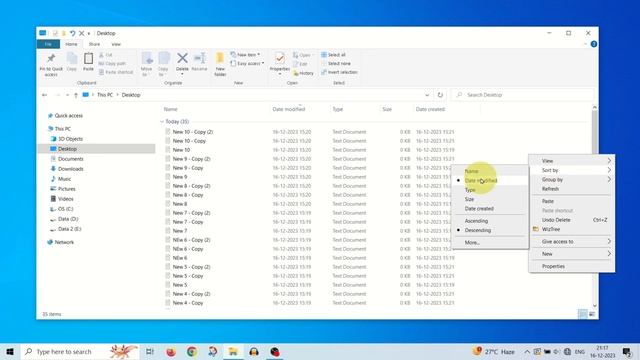Collapse the Today (35) group
Screen dimensions: 640x360
click(x=162, y=122)
